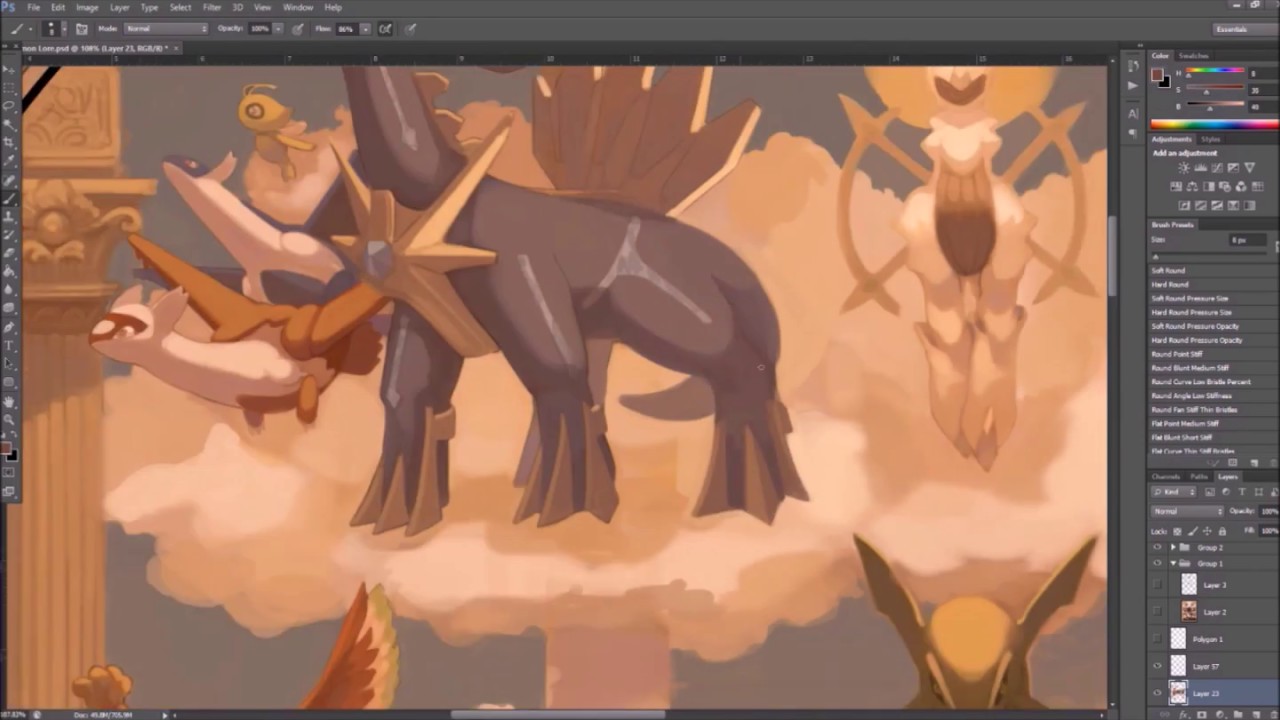The height and width of the screenshot is (720, 1280).
Task: Add a Levels adjustment
Action: click(1201, 168)
